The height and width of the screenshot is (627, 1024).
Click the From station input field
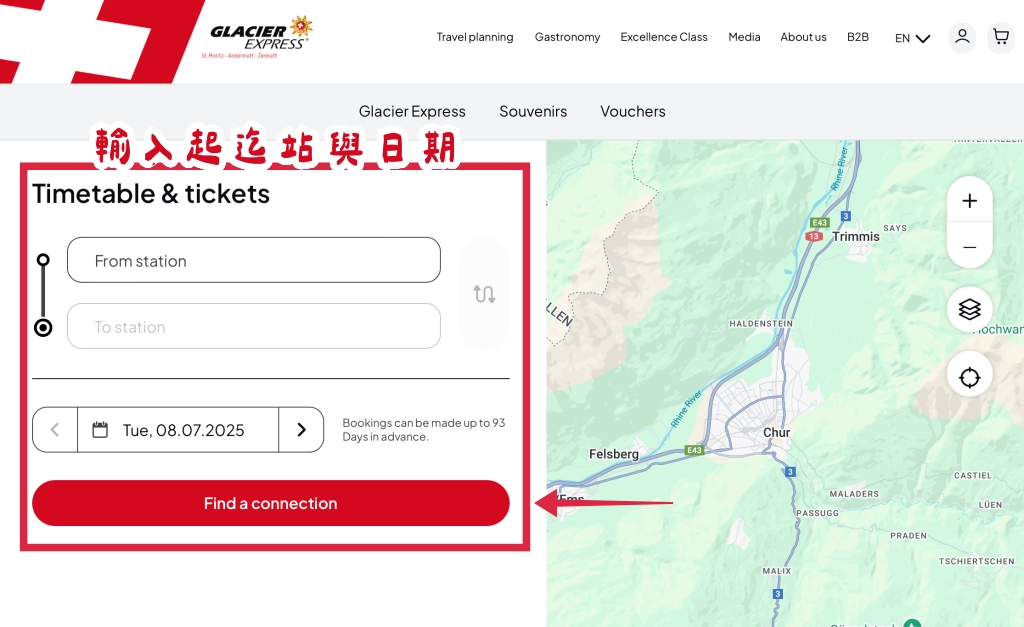coord(253,260)
